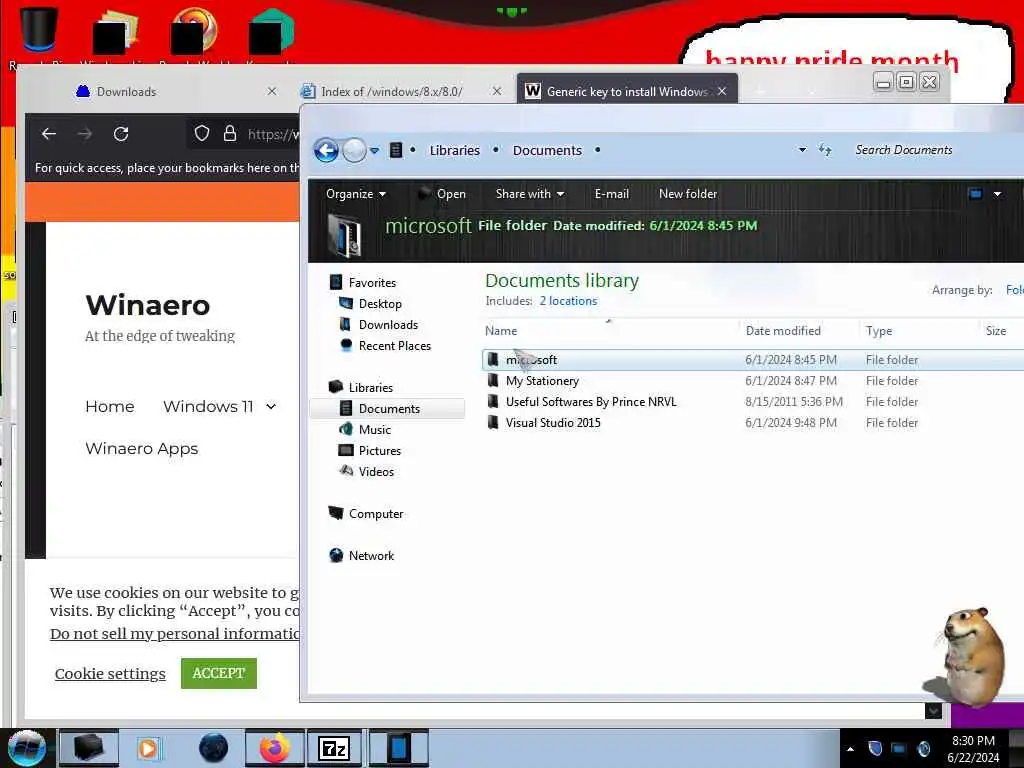Open the address bar history dropdown arrow
The image size is (1024, 768).
click(x=802, y=150)
